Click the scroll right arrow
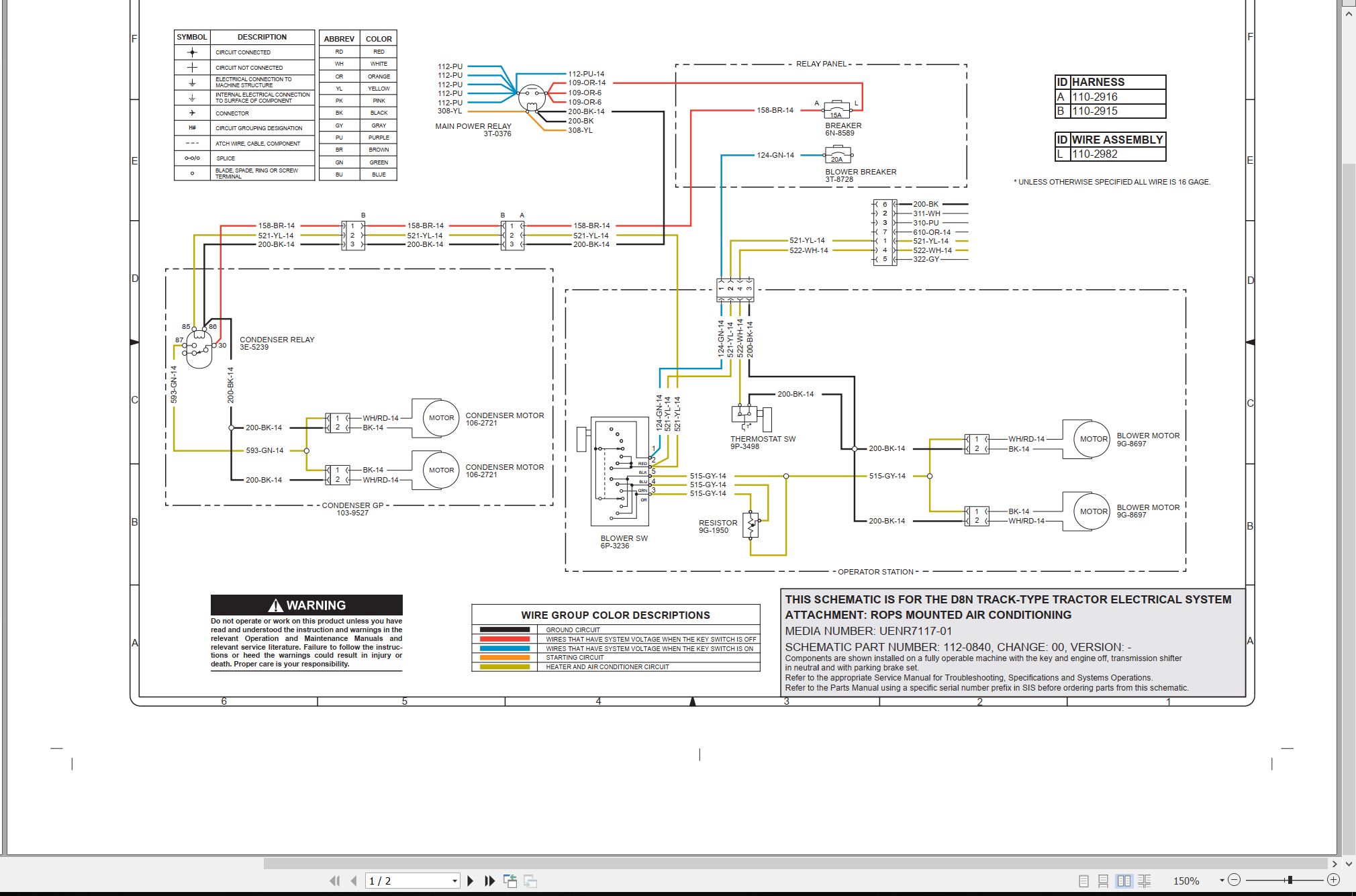1356x896 pixels. [1335, 864]
